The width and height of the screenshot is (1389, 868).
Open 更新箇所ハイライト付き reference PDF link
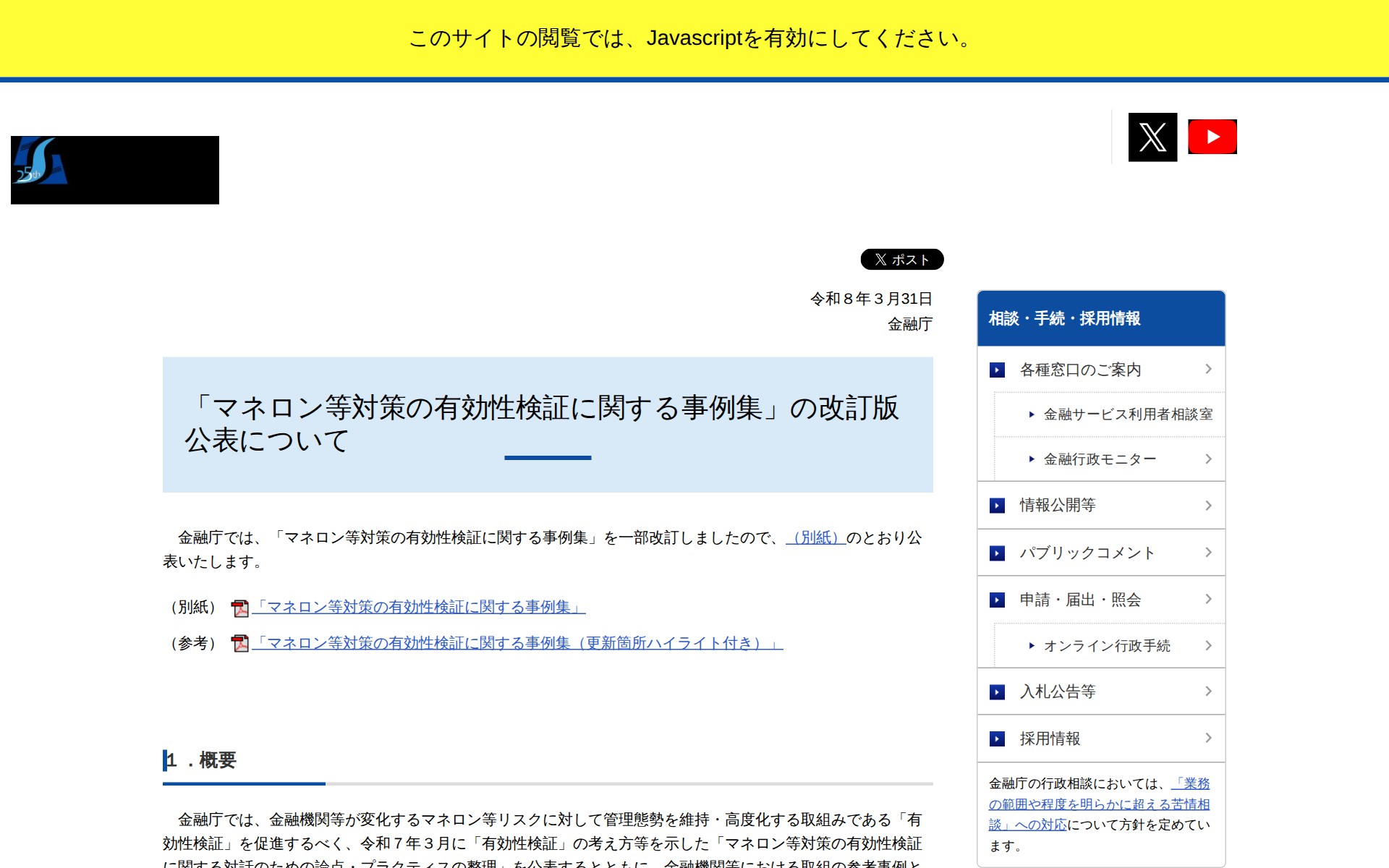click(x=517, y=643)
